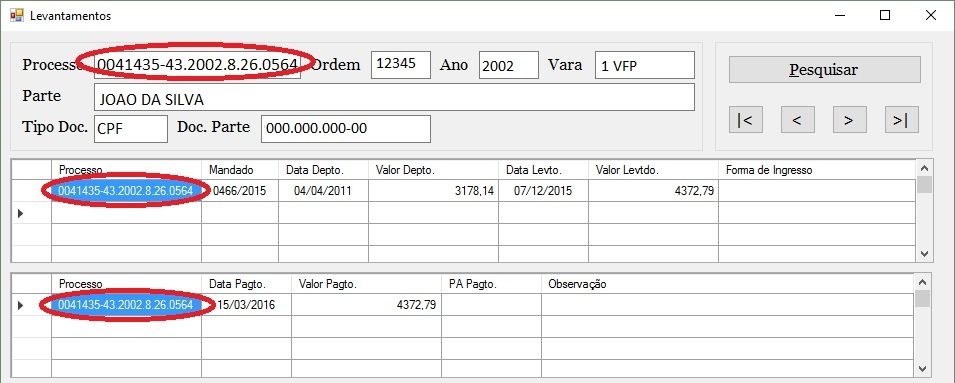Go to next record arrow button
Image resolution: width=955 pixels, height=383 pixels.
click(x=850, y=120)
